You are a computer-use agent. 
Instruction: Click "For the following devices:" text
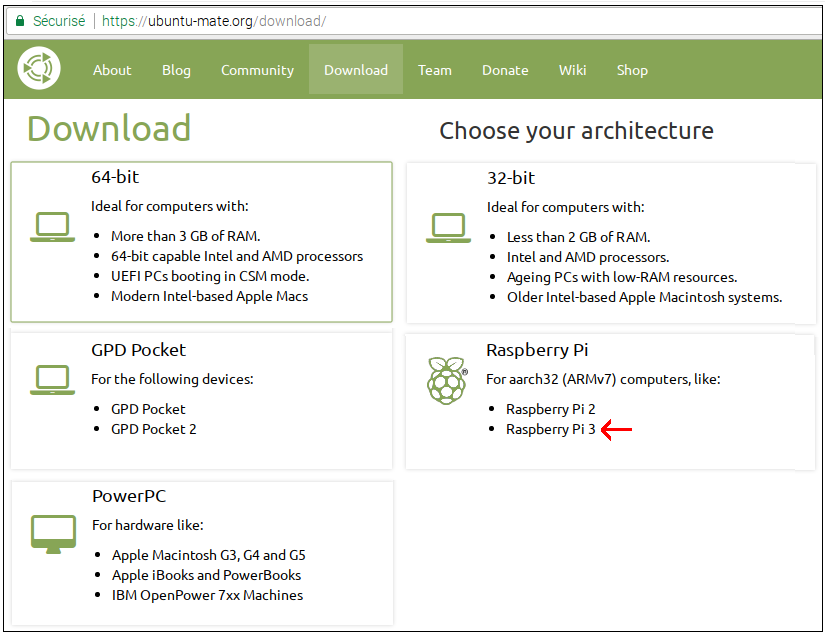click(172, 379)
